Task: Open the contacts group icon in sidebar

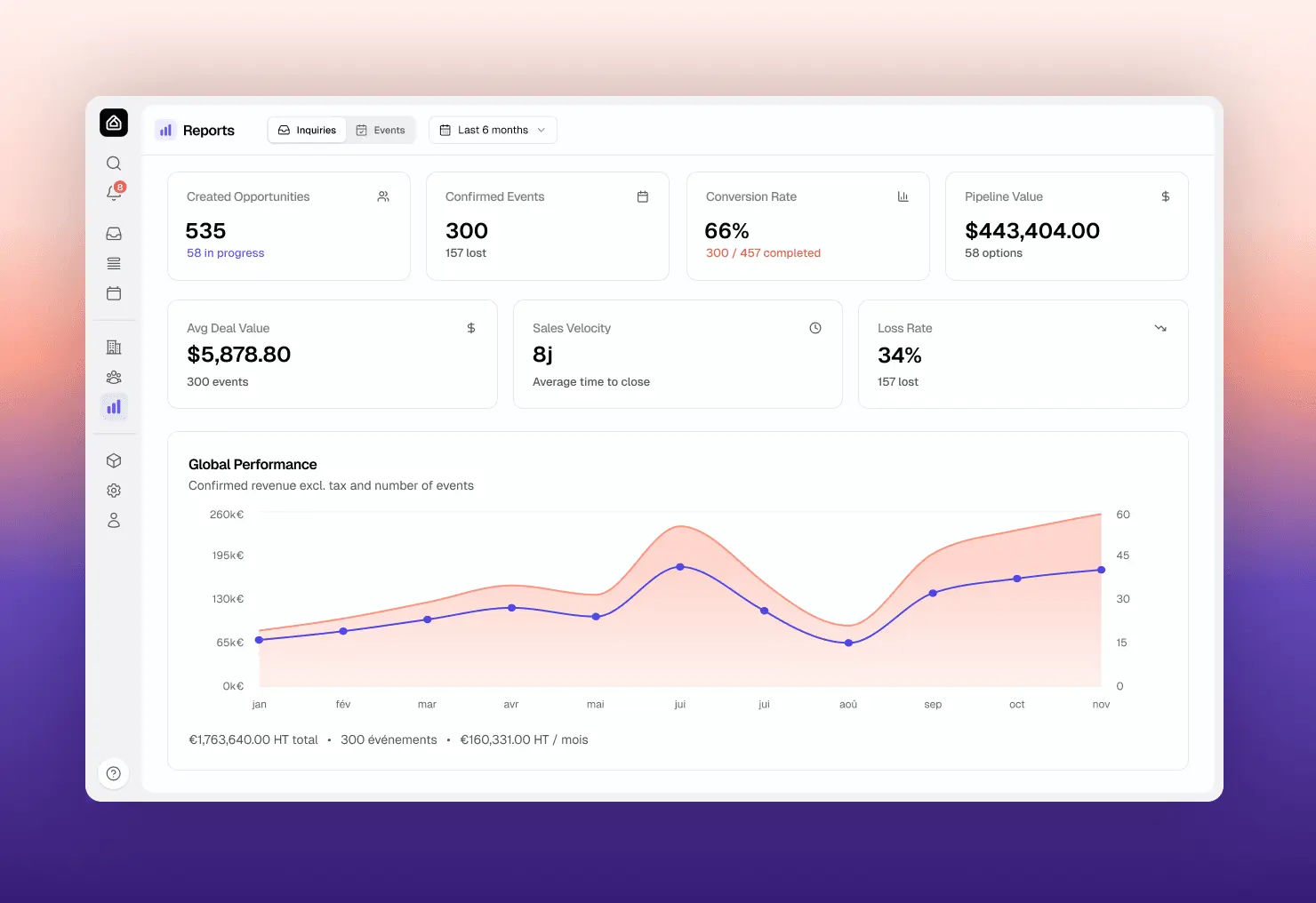Action: coord(114,377)
